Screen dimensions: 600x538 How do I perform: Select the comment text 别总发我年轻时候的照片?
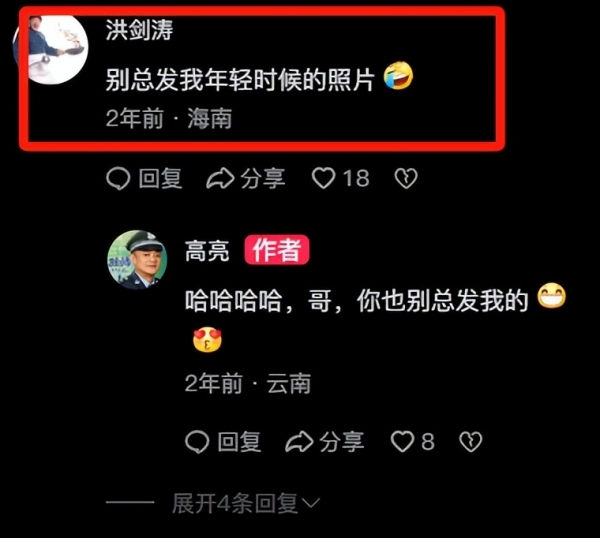pyautogui.click(x=240, y=80)
